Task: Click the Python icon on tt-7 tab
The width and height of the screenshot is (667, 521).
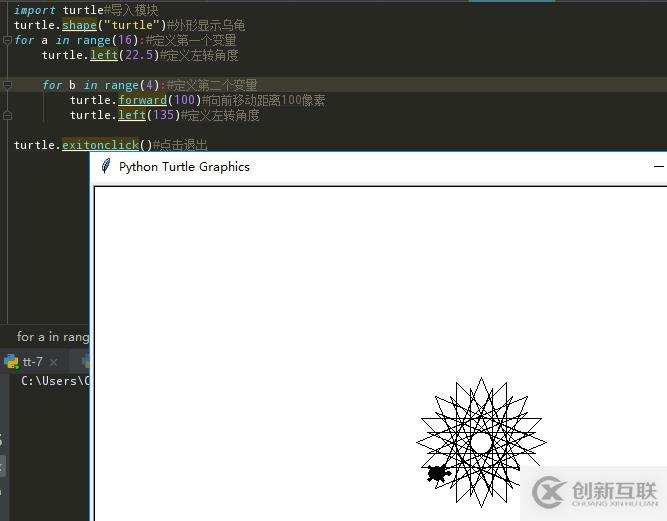Action: point(11,362)
